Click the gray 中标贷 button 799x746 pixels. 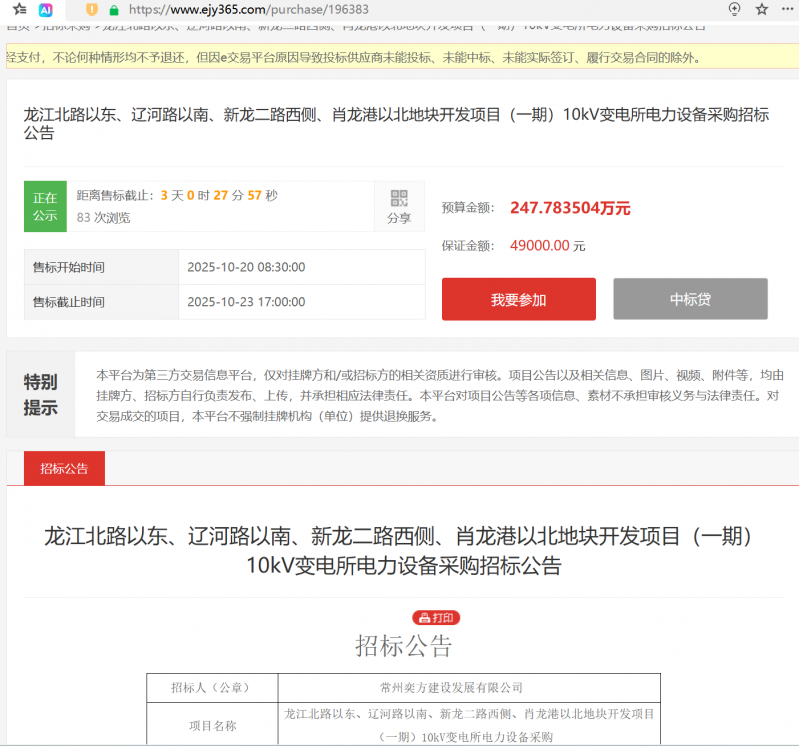click(690, 299)
